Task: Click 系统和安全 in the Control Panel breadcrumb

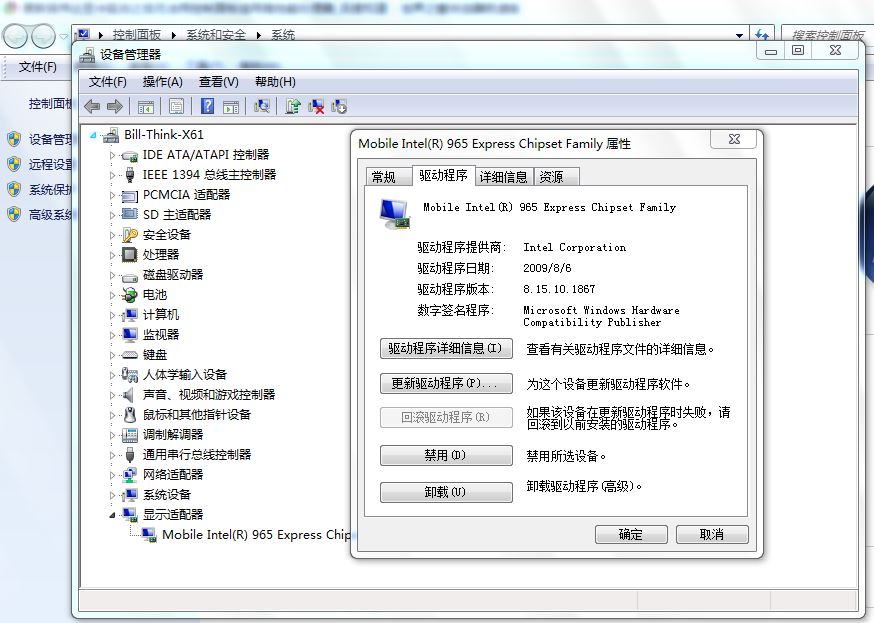Action: coord(216,35)
